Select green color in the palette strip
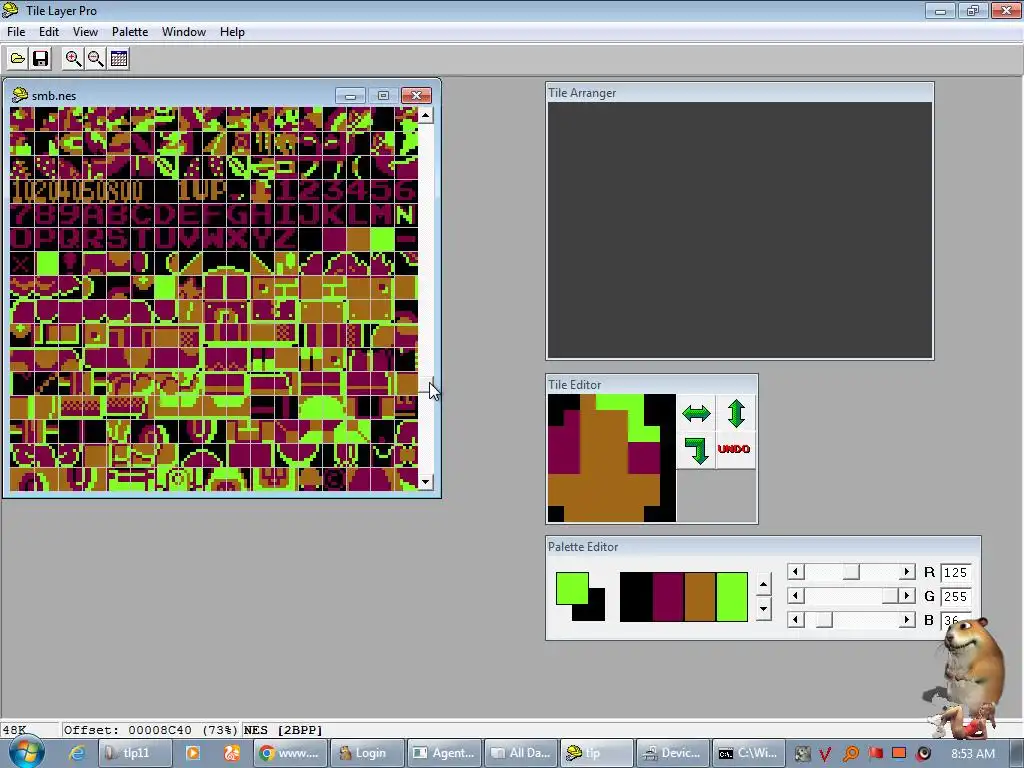This screenshot has height=768, width=1024. [731, 597]
